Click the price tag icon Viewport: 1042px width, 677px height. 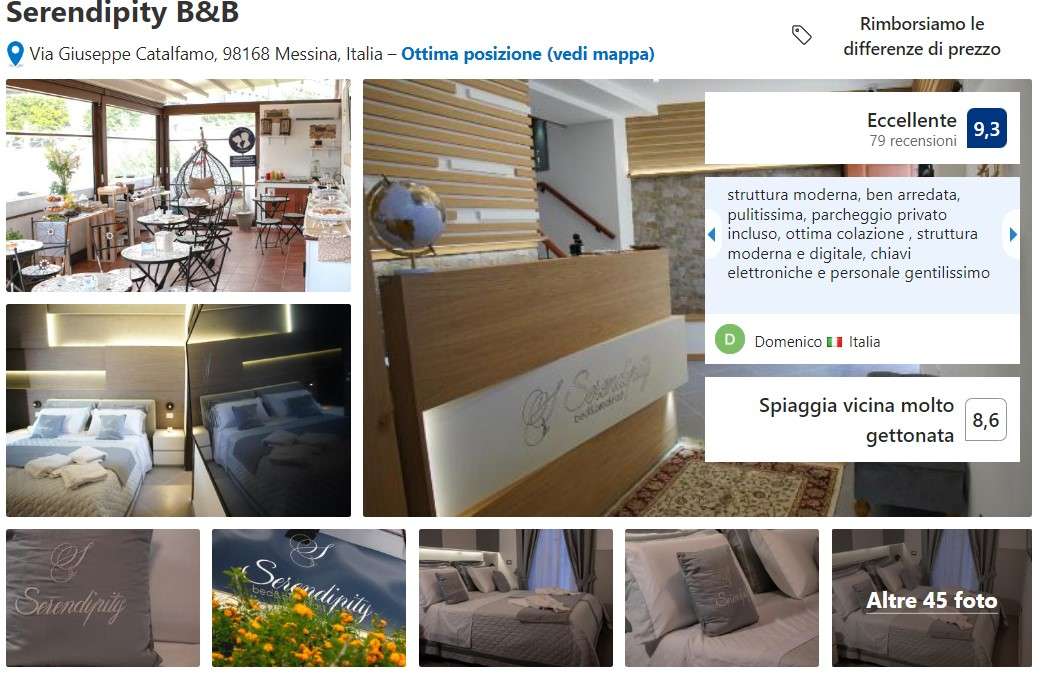(x=801, y=35)
